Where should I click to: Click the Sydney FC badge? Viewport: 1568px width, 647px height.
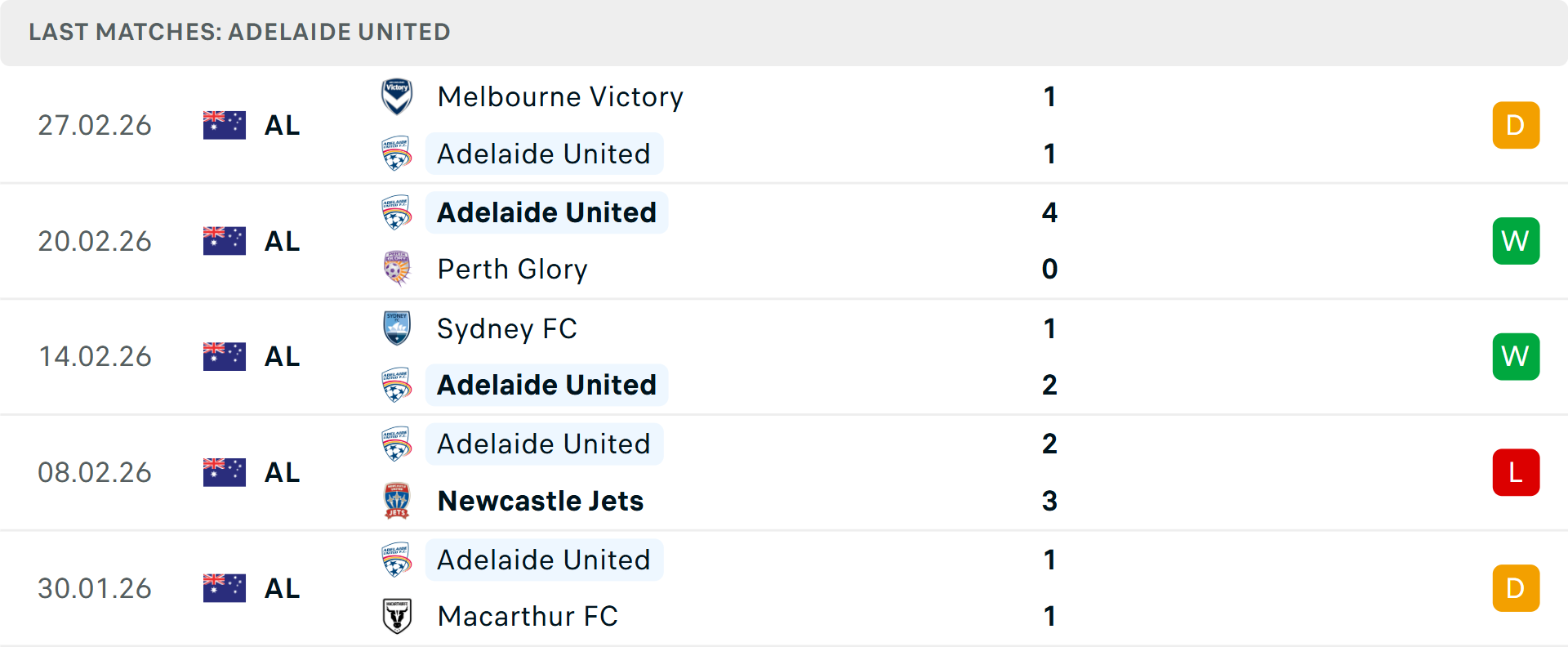pos(398,328)
